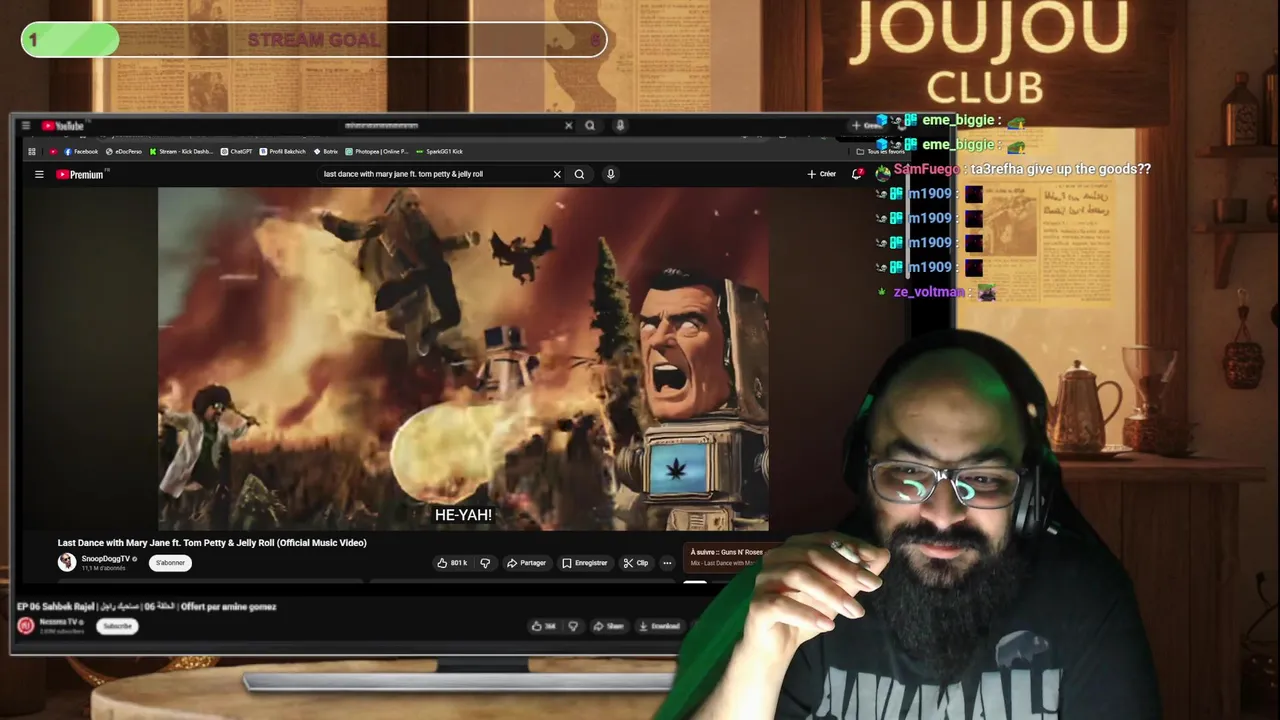The width and height of the screenshot is (1280, 720).
Task: Focus the search field with last dance query
Action: (x=435, y=174)
